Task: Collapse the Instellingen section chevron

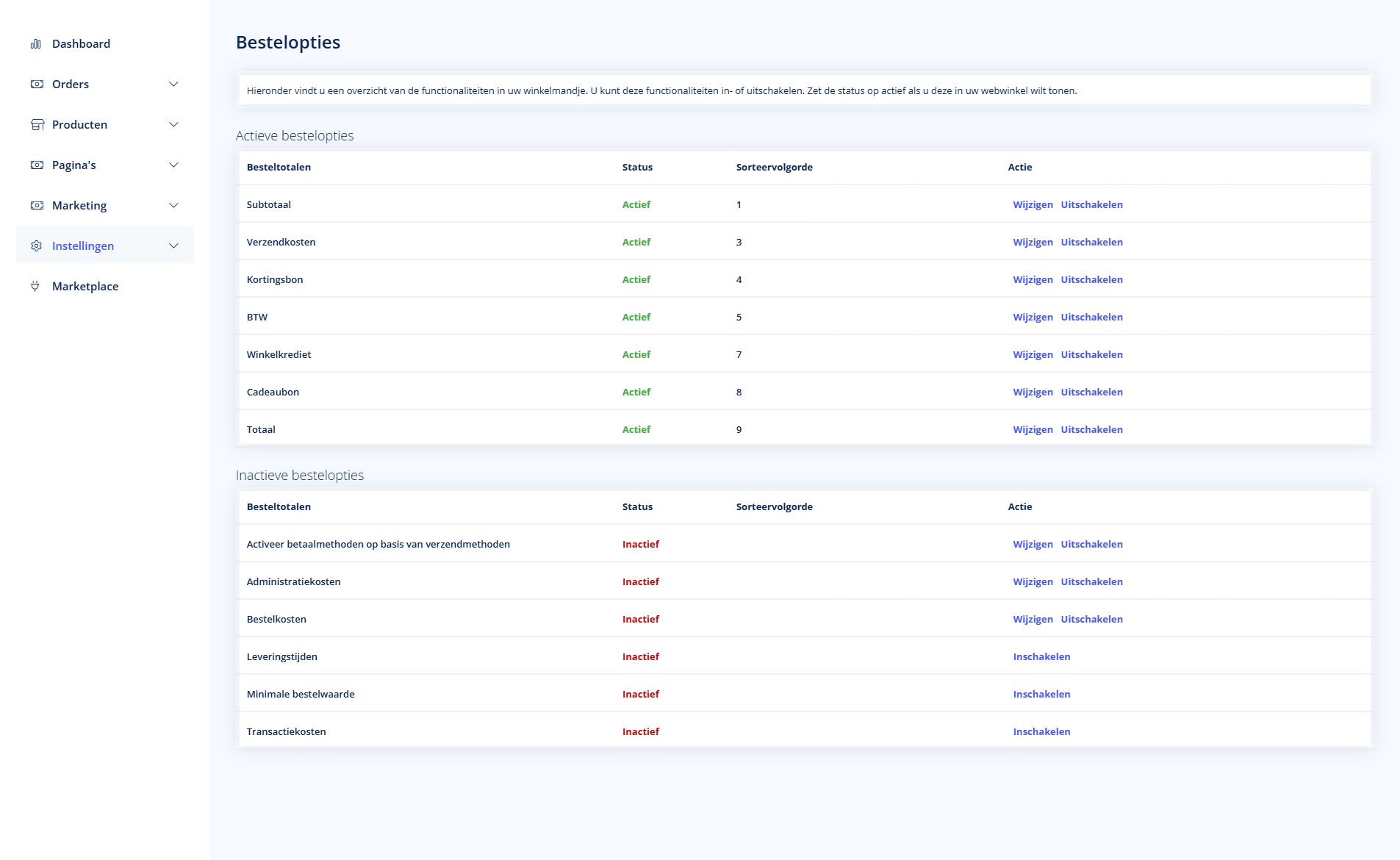Action: tap(173, 246)
